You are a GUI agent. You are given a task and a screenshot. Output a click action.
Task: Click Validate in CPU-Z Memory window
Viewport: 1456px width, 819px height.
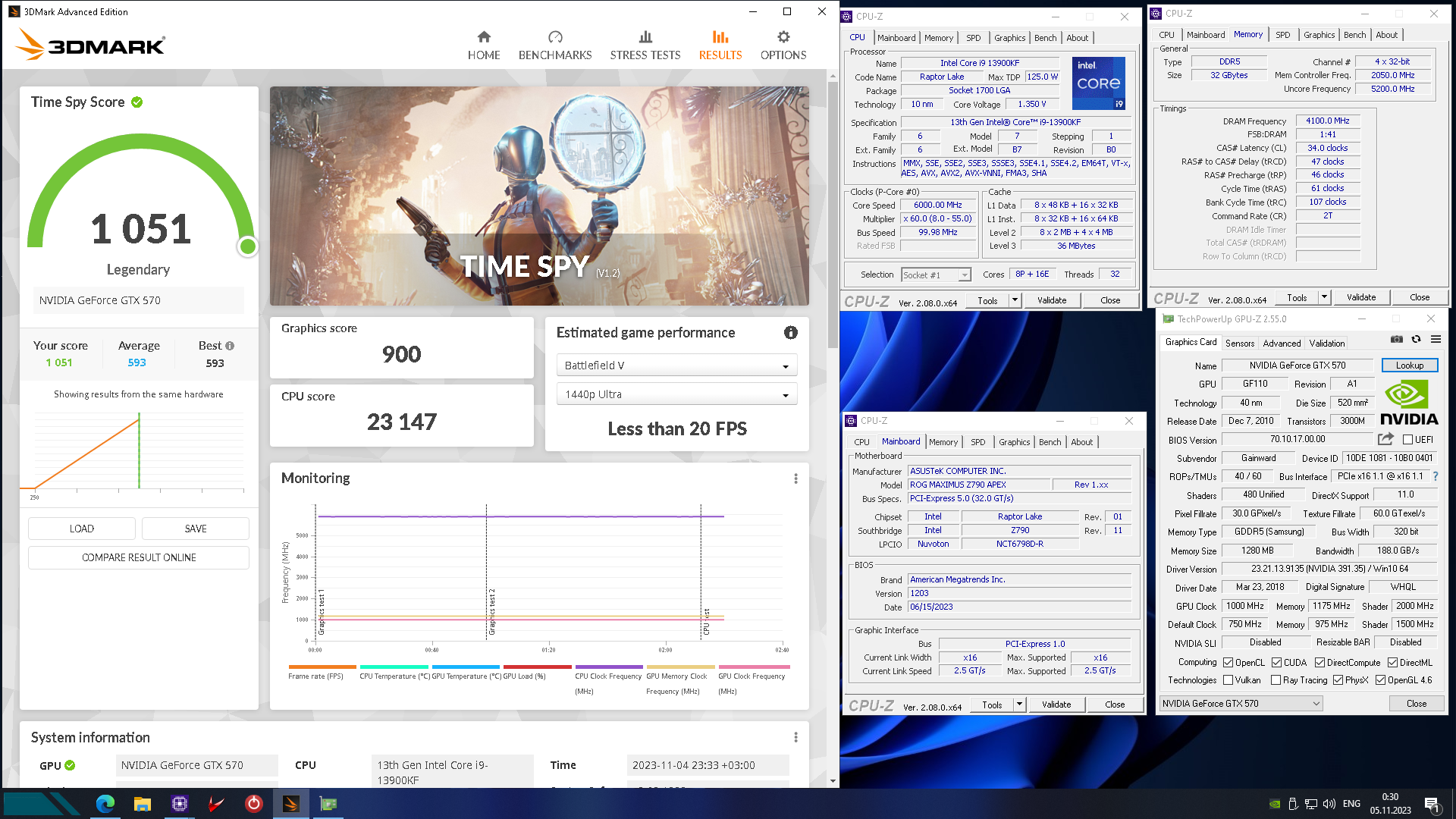point(1361,297)
